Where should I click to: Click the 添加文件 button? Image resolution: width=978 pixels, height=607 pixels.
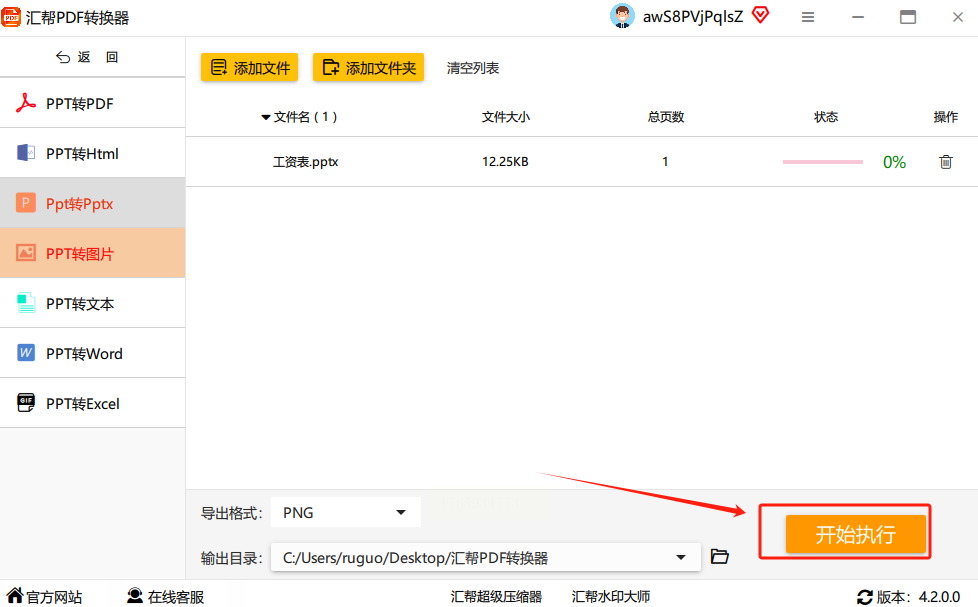click(249, 67)
